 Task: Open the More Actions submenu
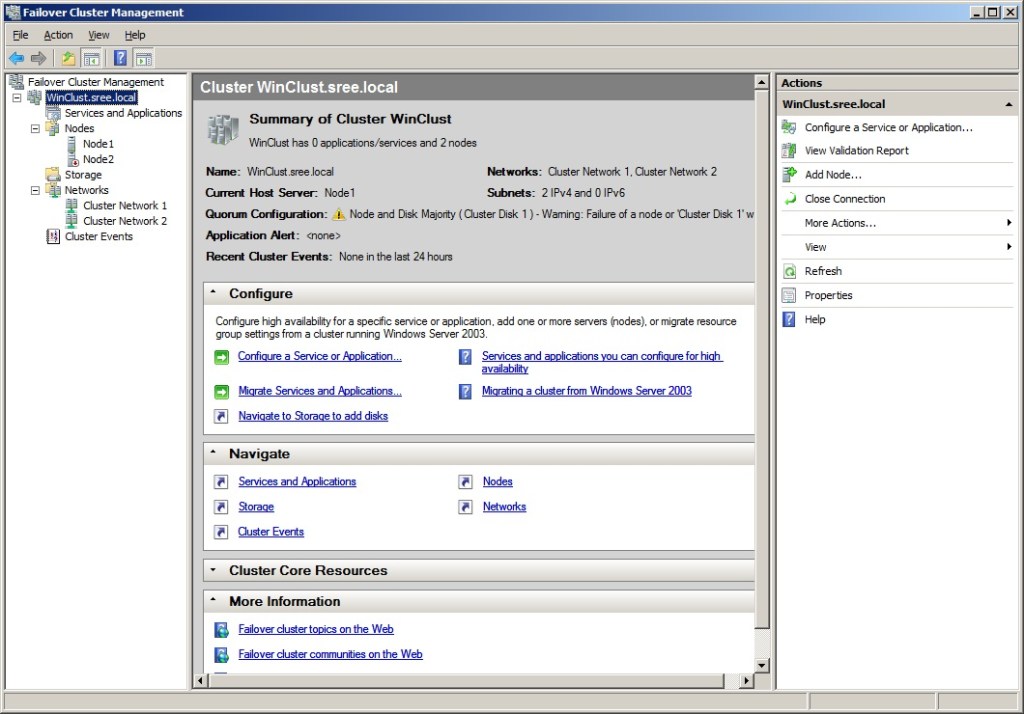(840, 223)
